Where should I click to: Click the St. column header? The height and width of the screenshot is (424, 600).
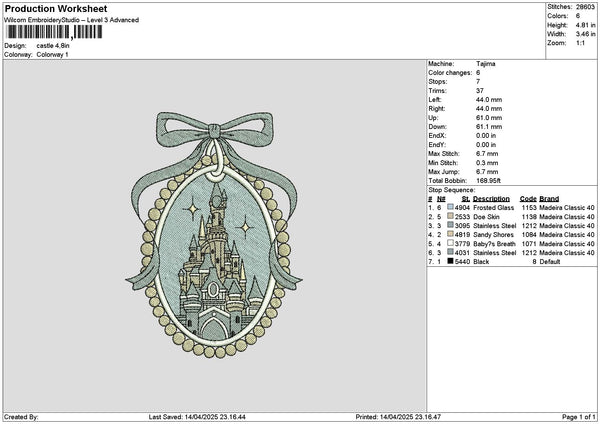pos(464,198)
